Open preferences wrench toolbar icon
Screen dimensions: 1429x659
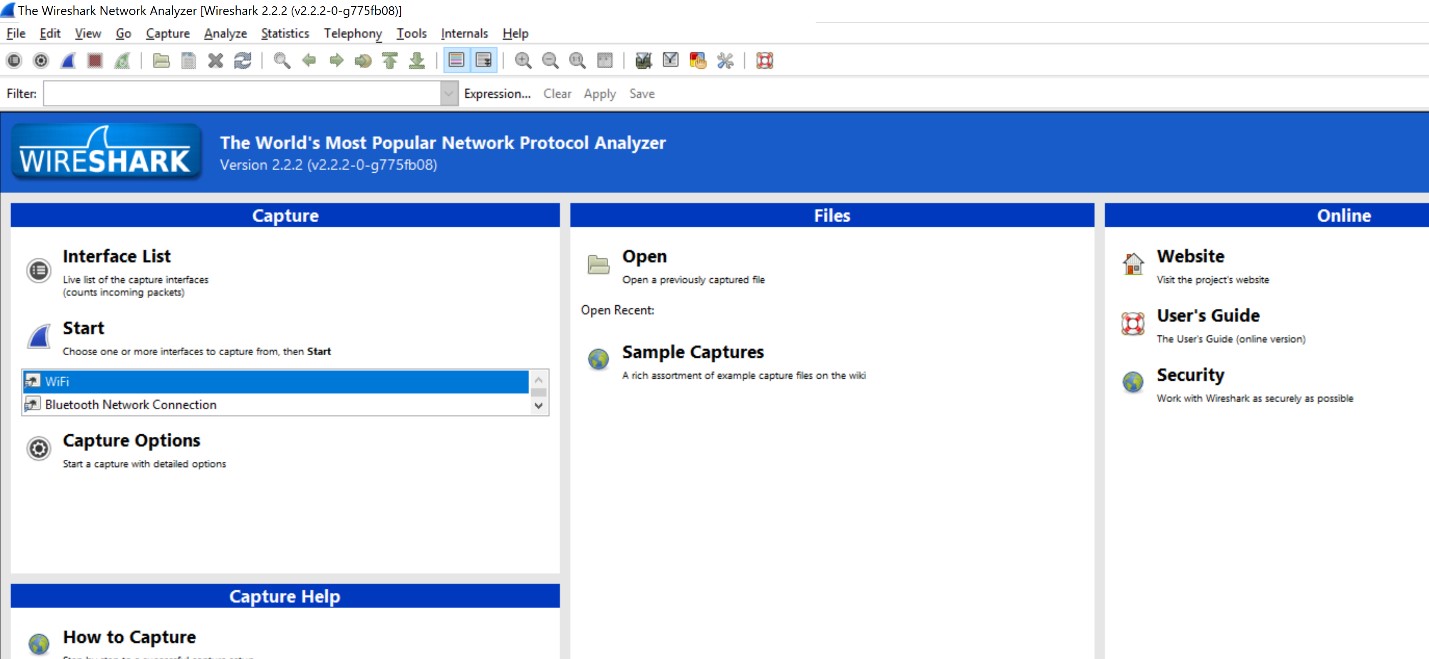[x=725, y=61]
